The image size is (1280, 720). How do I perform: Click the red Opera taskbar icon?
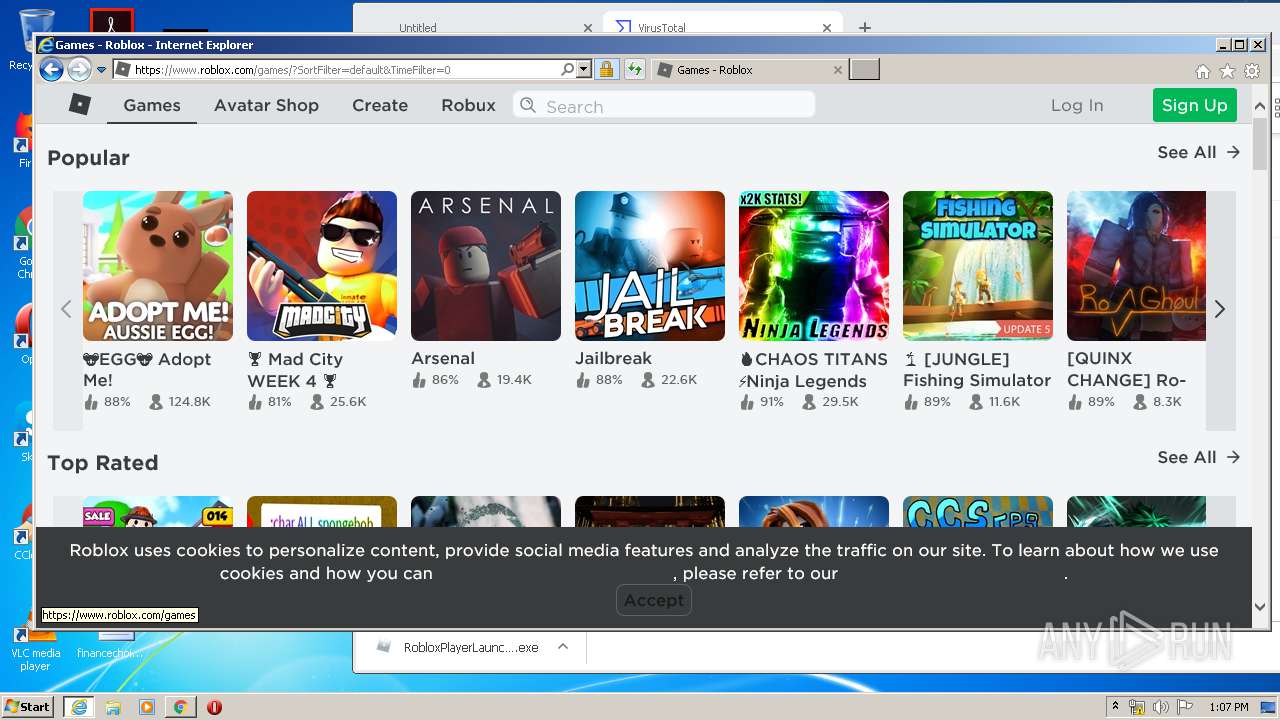(x=214, y=707)
